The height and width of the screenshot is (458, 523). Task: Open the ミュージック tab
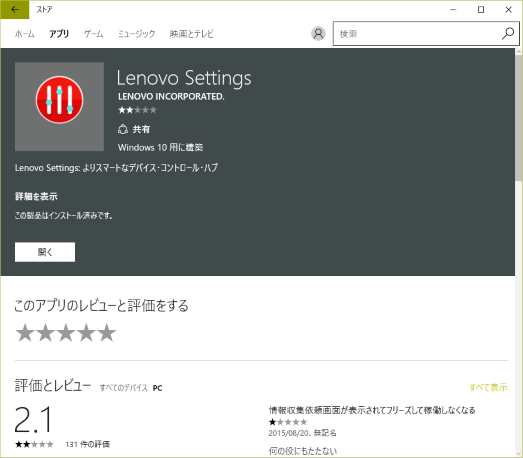point(136,34)
